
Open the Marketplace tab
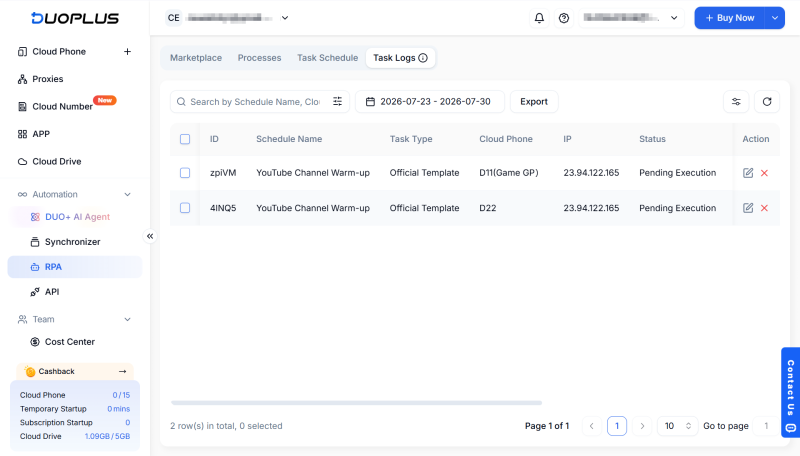196,58
